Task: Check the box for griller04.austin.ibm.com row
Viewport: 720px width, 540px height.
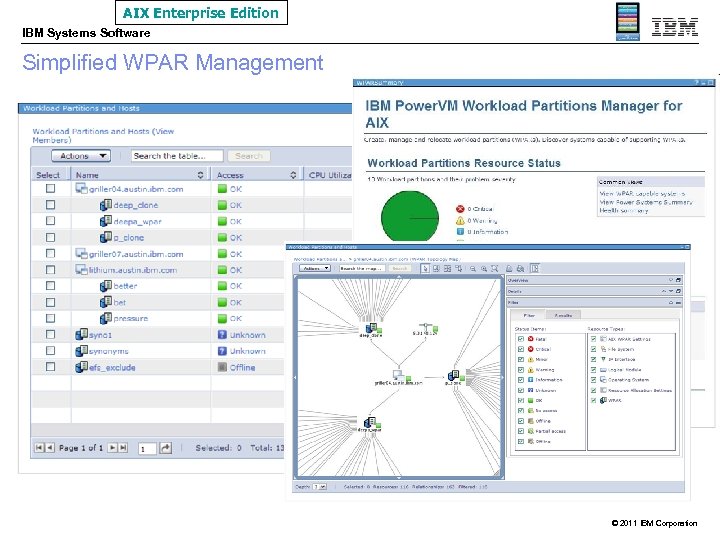Action: pyautogui.click(x=51, y=188)
